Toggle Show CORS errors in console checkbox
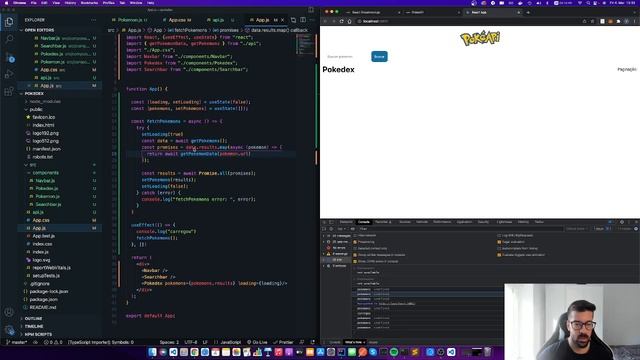This screenshot has width=640, height=360. [x=355, y=261]
